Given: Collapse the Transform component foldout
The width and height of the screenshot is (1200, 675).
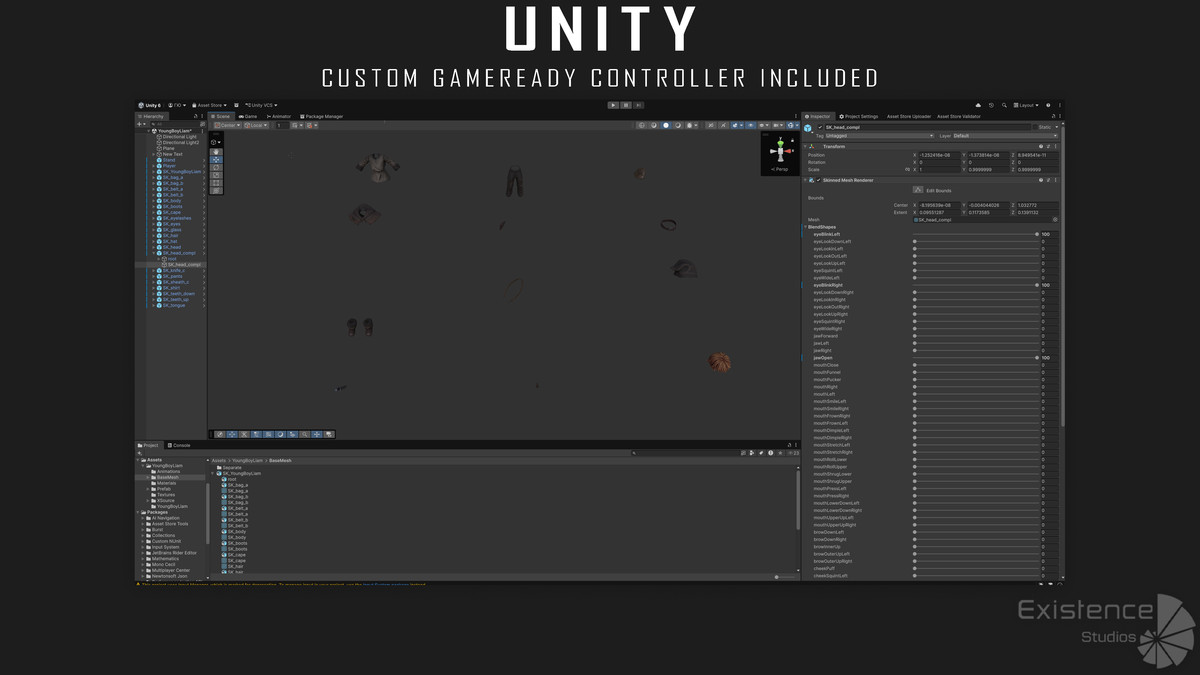Looking at the screenshot, I should point(806,147).
